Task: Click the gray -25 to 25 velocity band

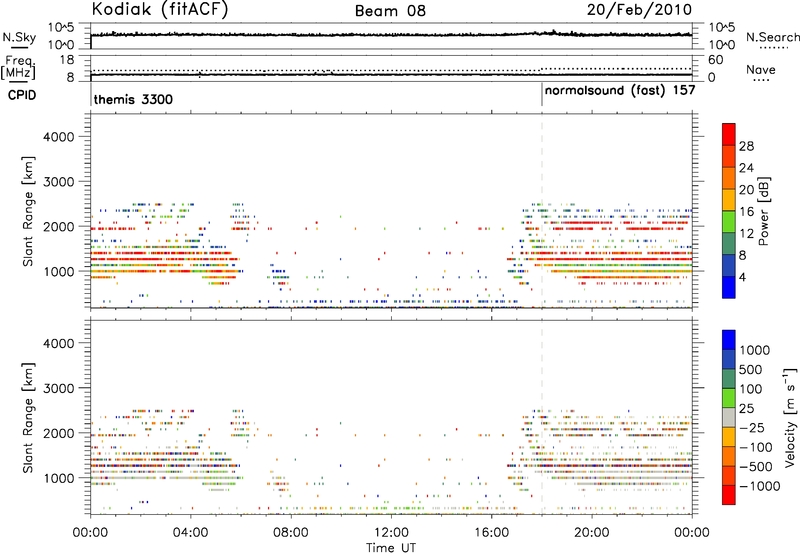Action: pyautogui.click(x=729, y=417)
